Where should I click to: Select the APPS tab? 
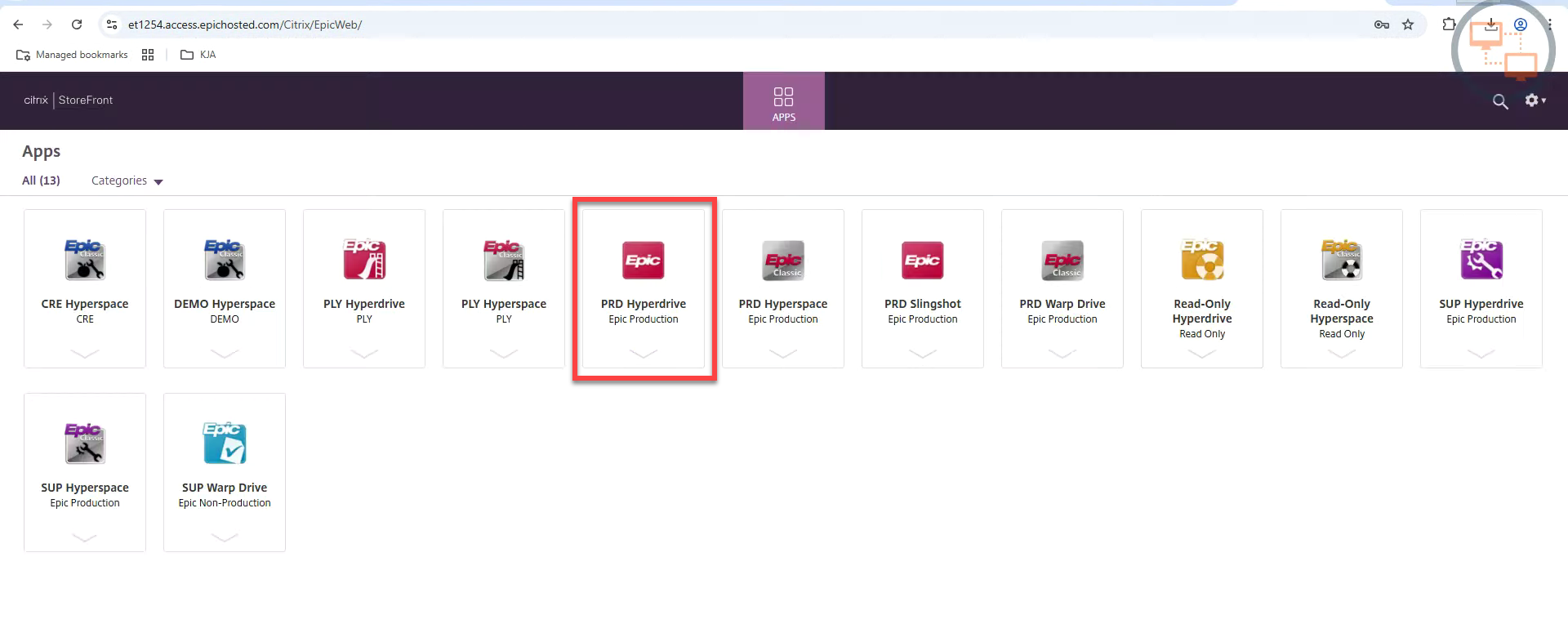784,101
